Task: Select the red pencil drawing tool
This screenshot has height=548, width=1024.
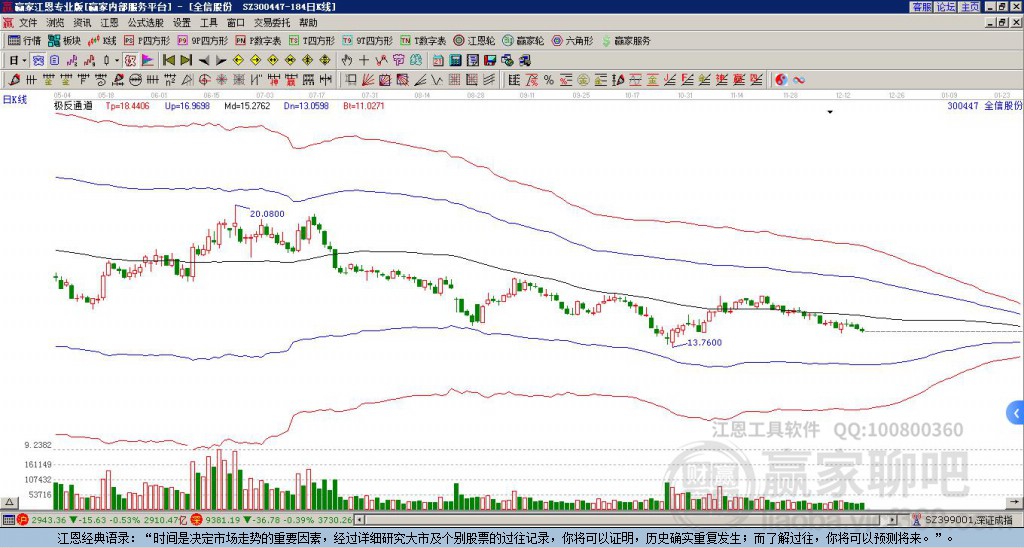Action: [x=14, y=80]
